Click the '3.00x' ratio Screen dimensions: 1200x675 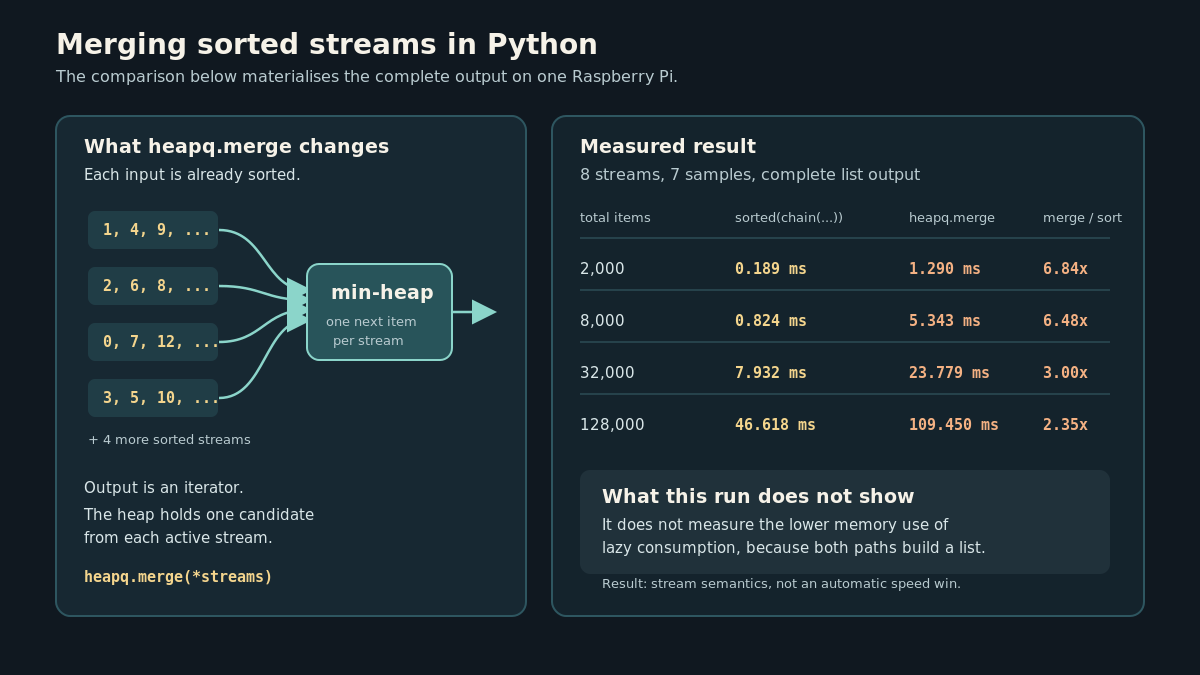1065,373
